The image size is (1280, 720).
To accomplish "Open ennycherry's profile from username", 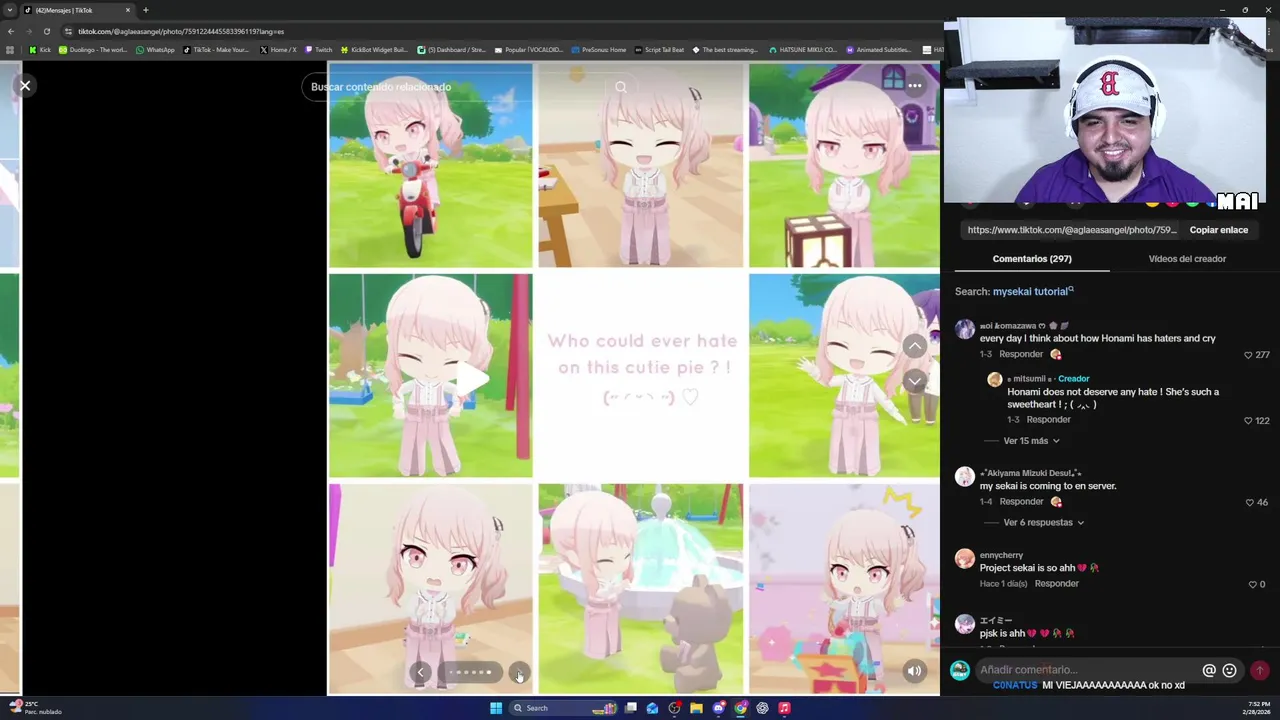I will coord(1001,555).
